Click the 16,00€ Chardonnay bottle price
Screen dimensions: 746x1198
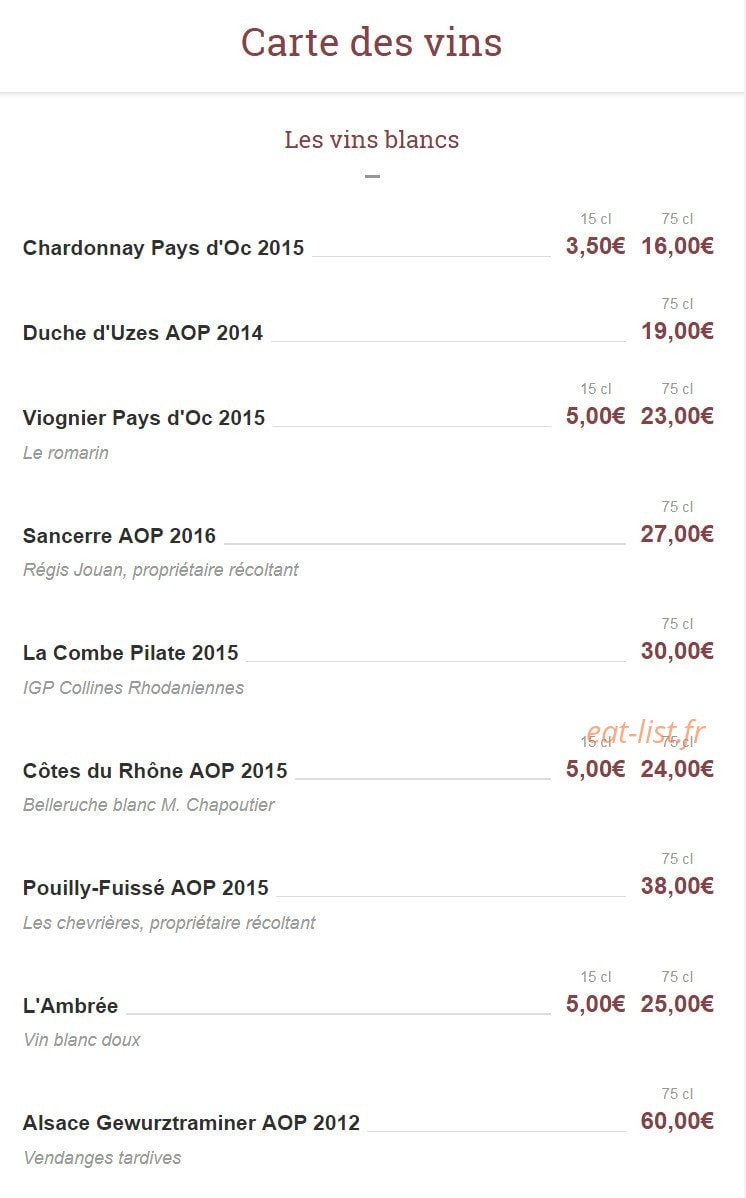click(677, 246)
